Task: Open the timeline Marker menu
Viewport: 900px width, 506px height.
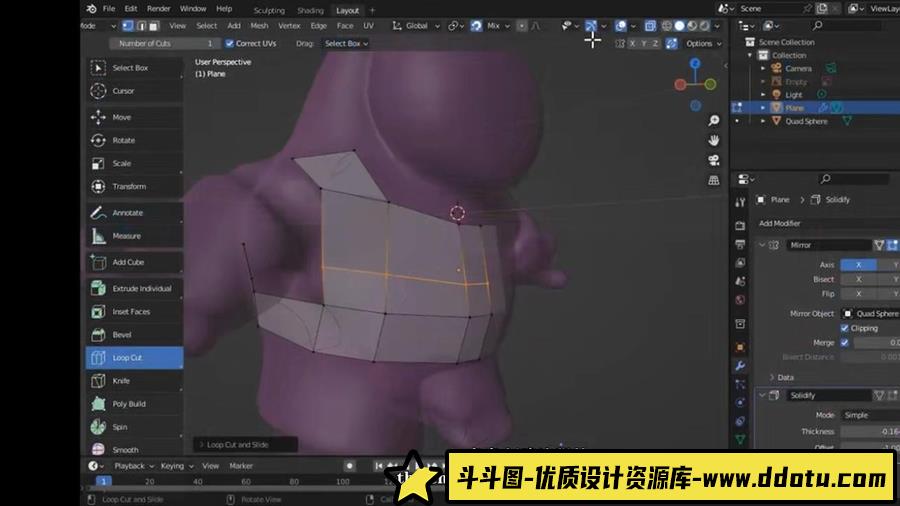Action: tap(241, 466)
